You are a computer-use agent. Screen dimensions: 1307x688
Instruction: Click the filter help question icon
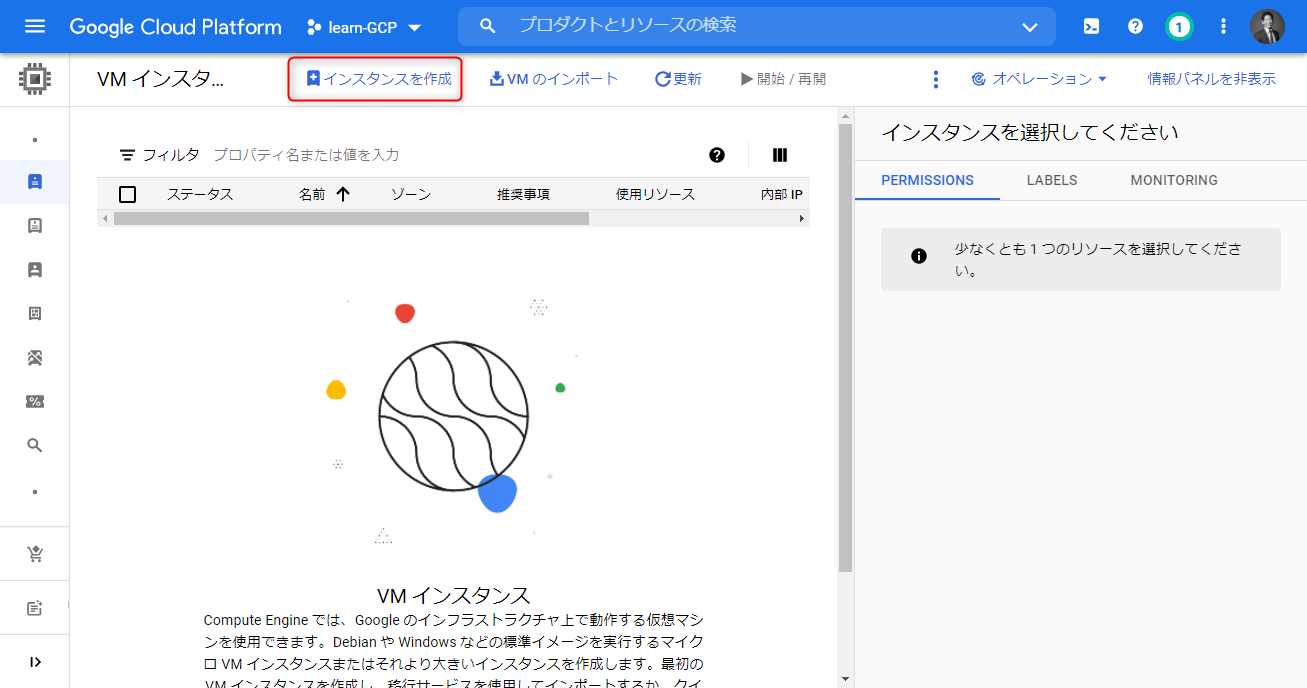[x=717, y=155]
